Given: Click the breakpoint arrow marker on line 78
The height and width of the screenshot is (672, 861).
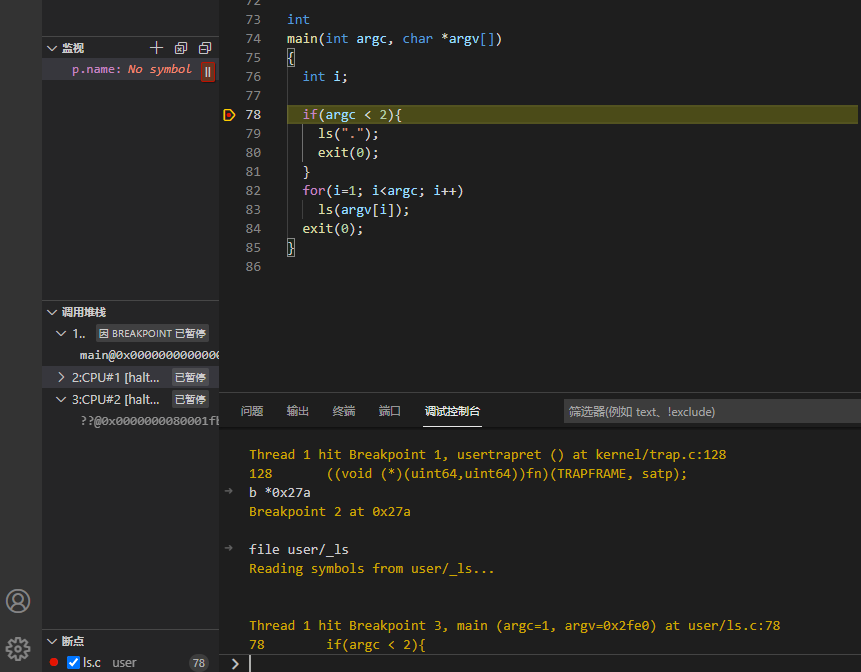Looking at the screenshot, I should (x=229, y=115).
